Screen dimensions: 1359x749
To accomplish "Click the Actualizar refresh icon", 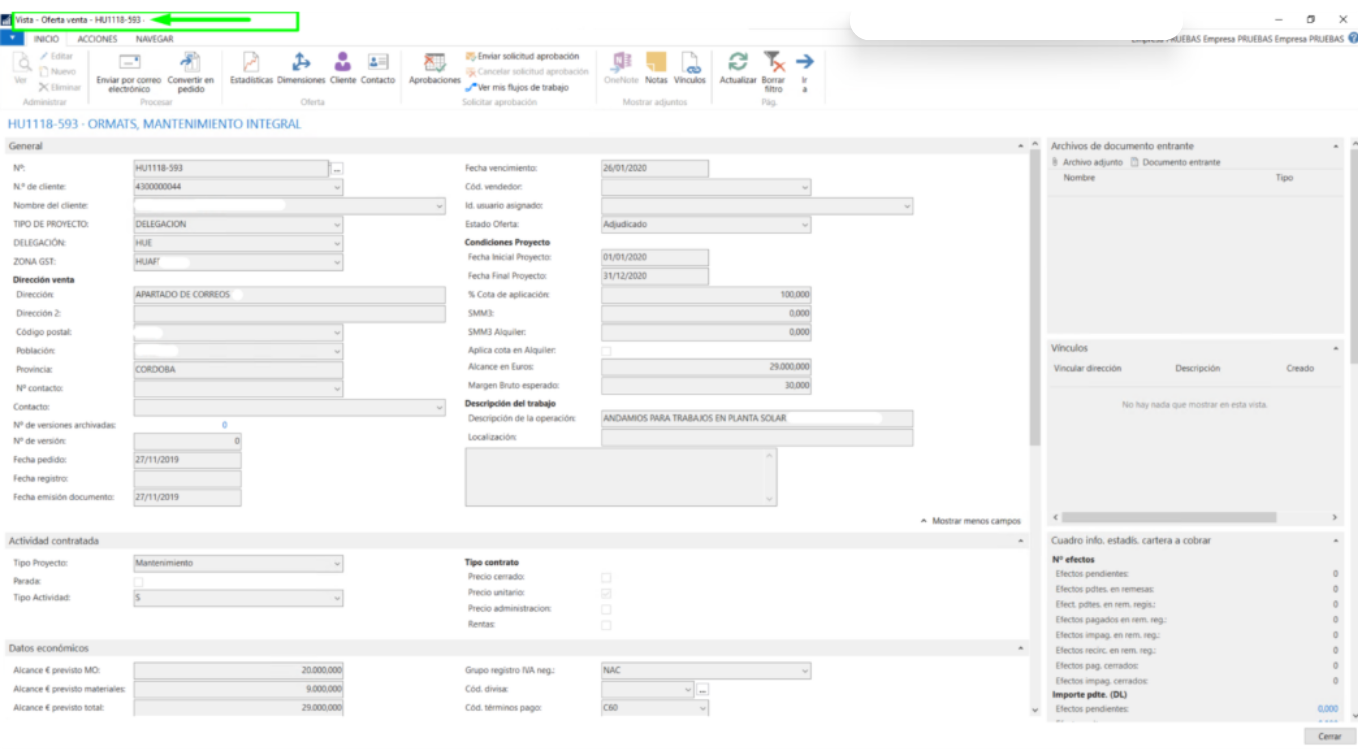I will pos(738,62).
